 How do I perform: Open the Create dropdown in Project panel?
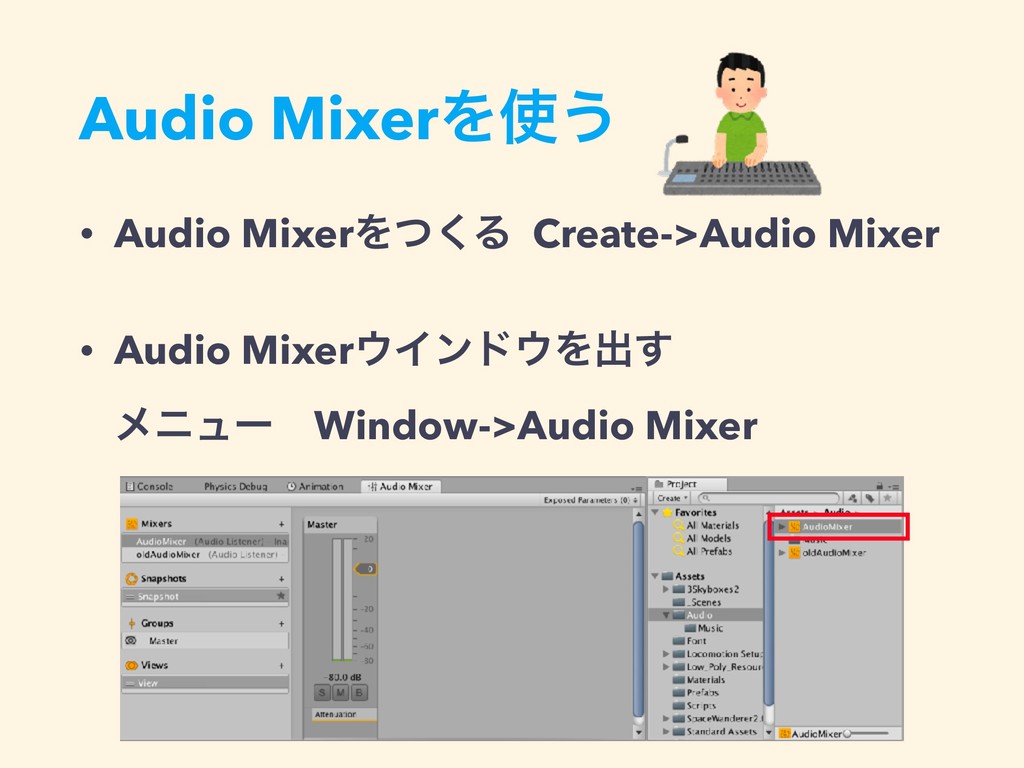tap(672, 498)
